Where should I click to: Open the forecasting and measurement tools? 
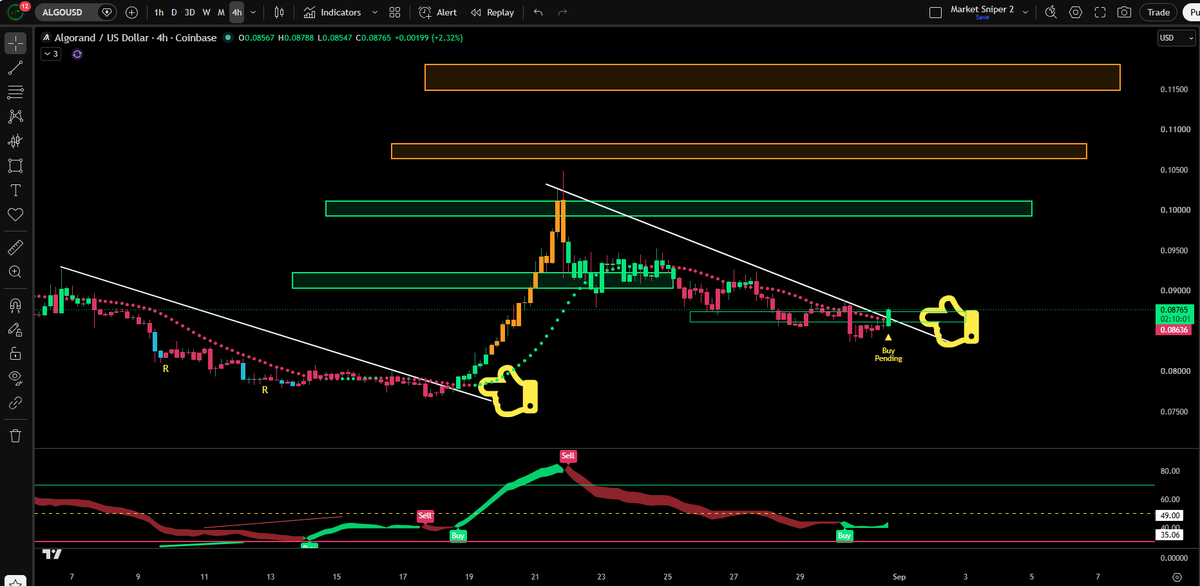pyautogui.click(x=16, y=141)
